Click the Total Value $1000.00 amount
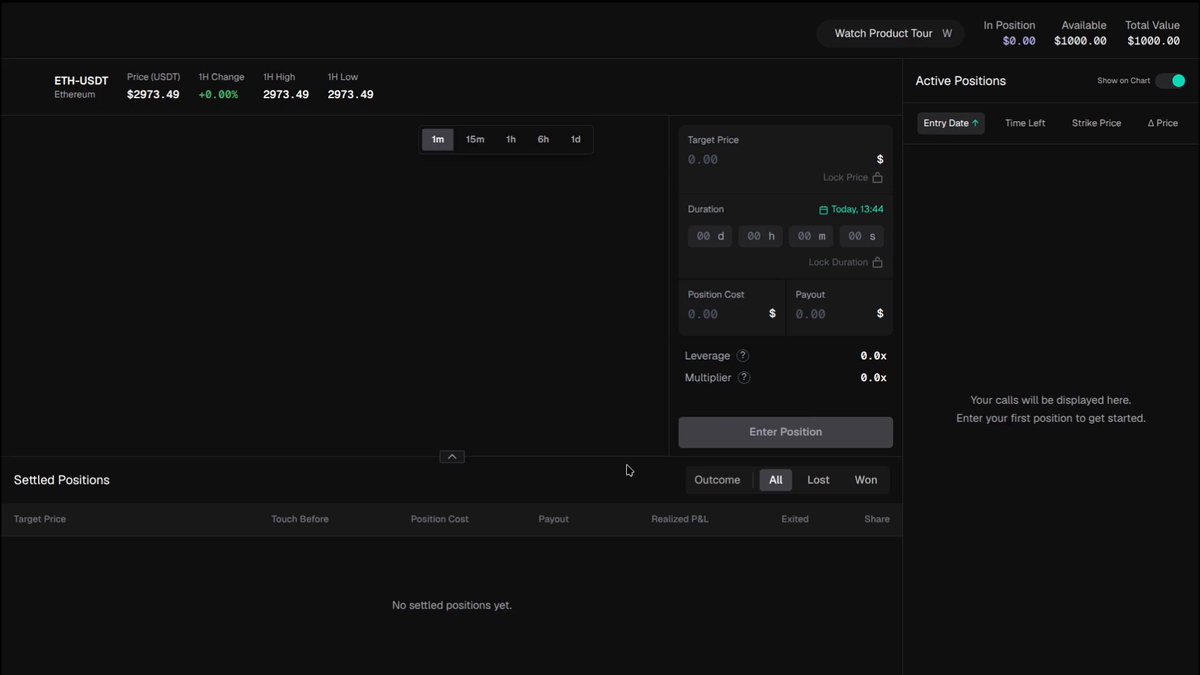The height and width of the screenshot is (675, 1200). (1153, 41)
